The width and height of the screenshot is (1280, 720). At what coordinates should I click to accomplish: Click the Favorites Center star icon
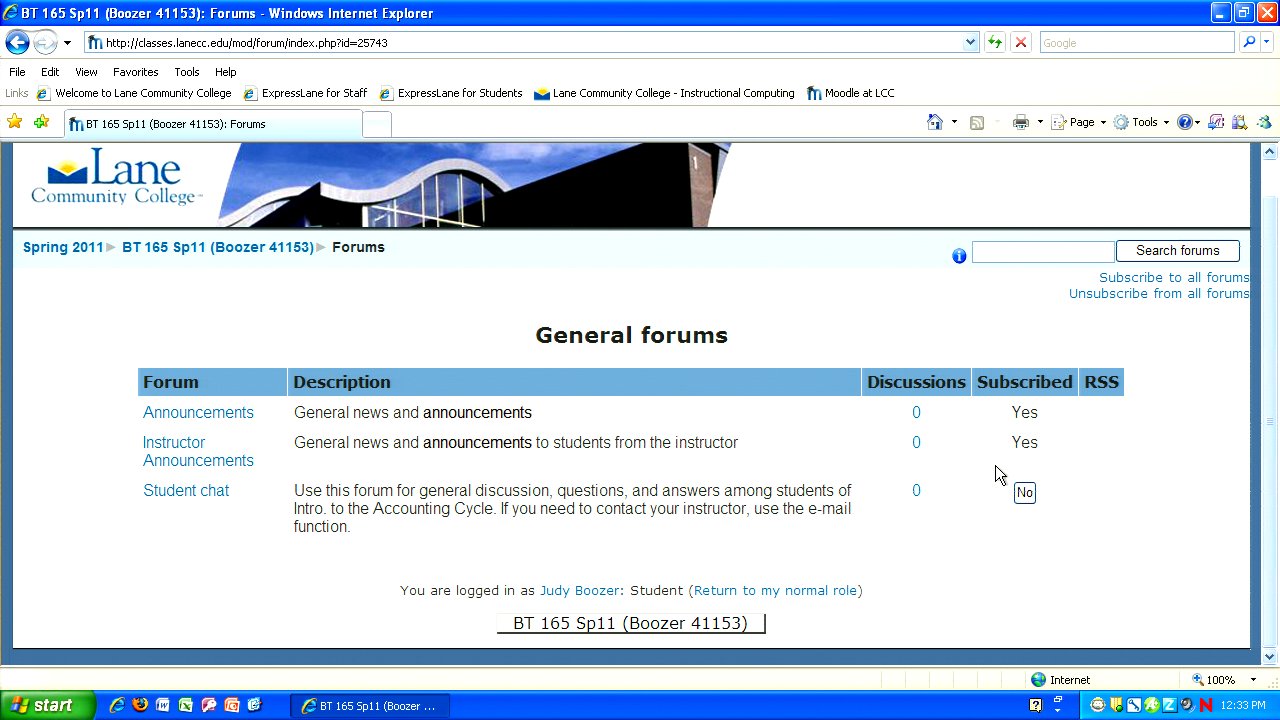[15, 122]
